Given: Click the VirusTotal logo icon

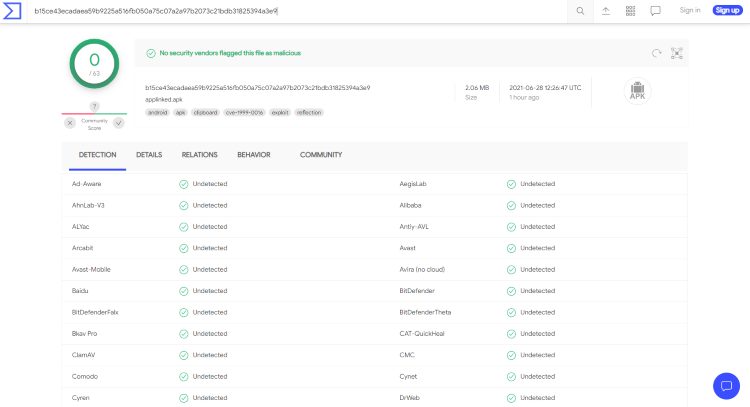Looking at the screenshot, I should [x=12, y=11].
